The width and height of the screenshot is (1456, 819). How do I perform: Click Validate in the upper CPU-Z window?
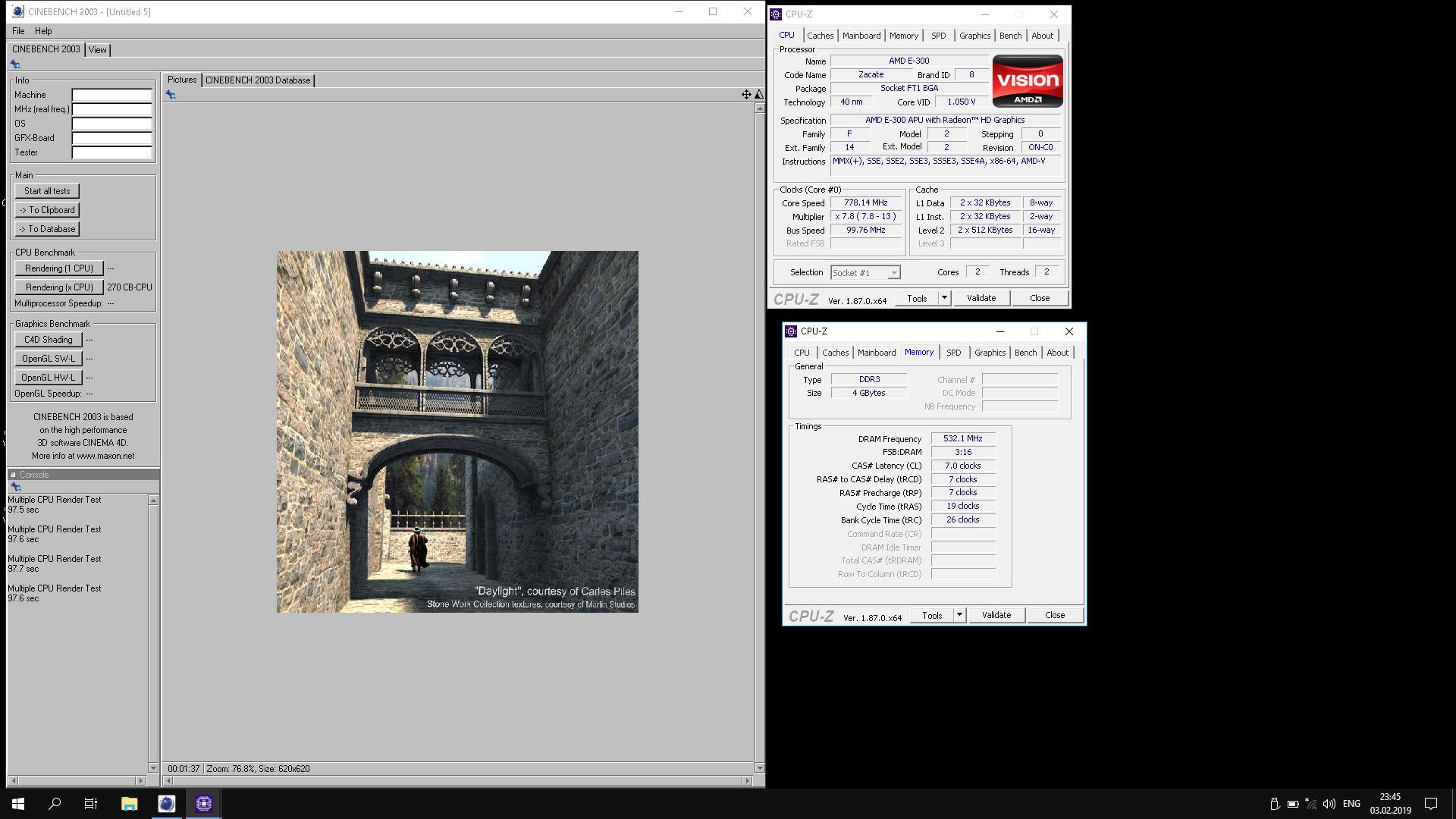click(981, 298)
